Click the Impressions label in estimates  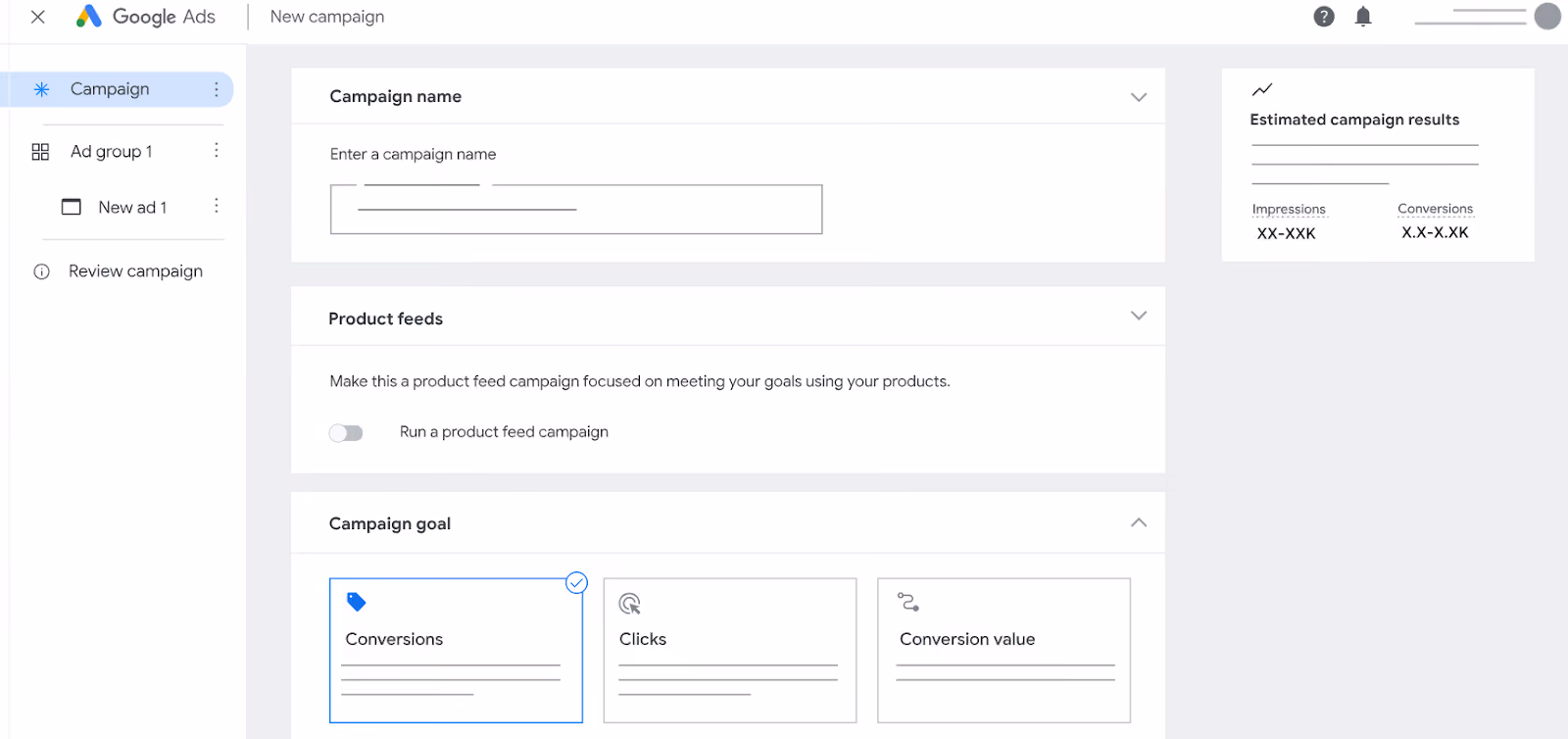tap(1289, 209)
